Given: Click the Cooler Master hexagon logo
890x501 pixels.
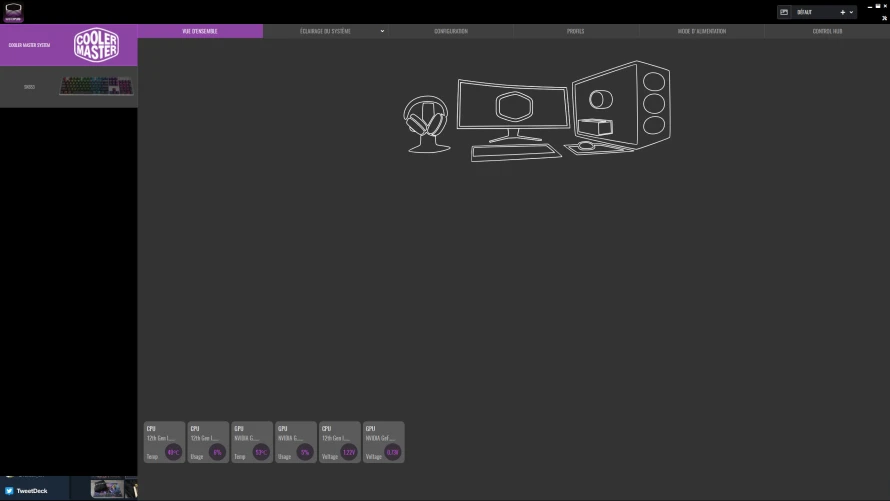Looking at the screenshot, I should click(96, 44).
